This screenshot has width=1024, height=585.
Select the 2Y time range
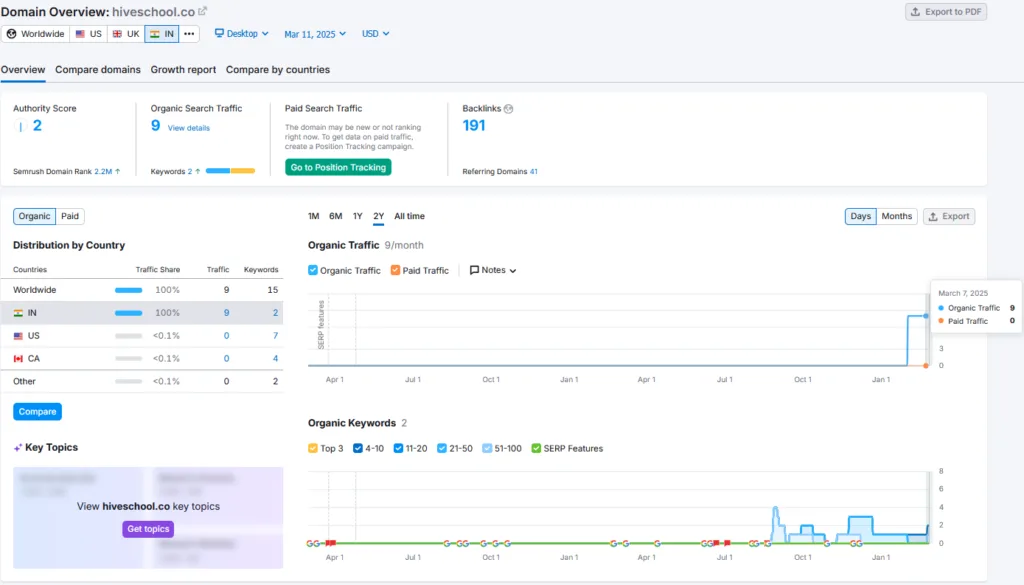pos(379,216)
